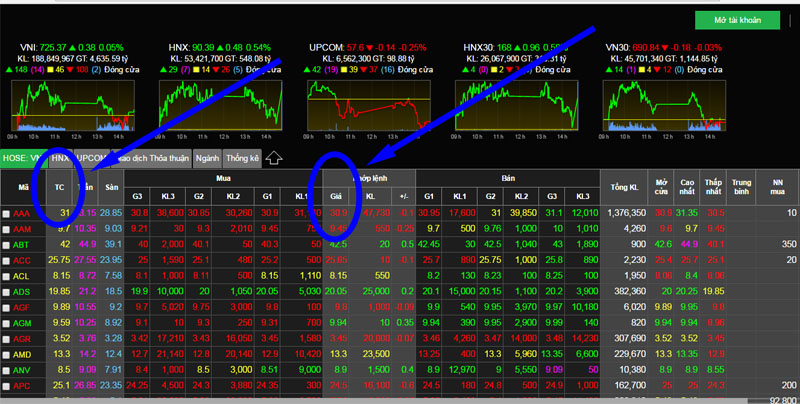Viewport: 800px width, 404px height.
Task: Tick the checkbox for AAA
Action: [x=6, y=214]
